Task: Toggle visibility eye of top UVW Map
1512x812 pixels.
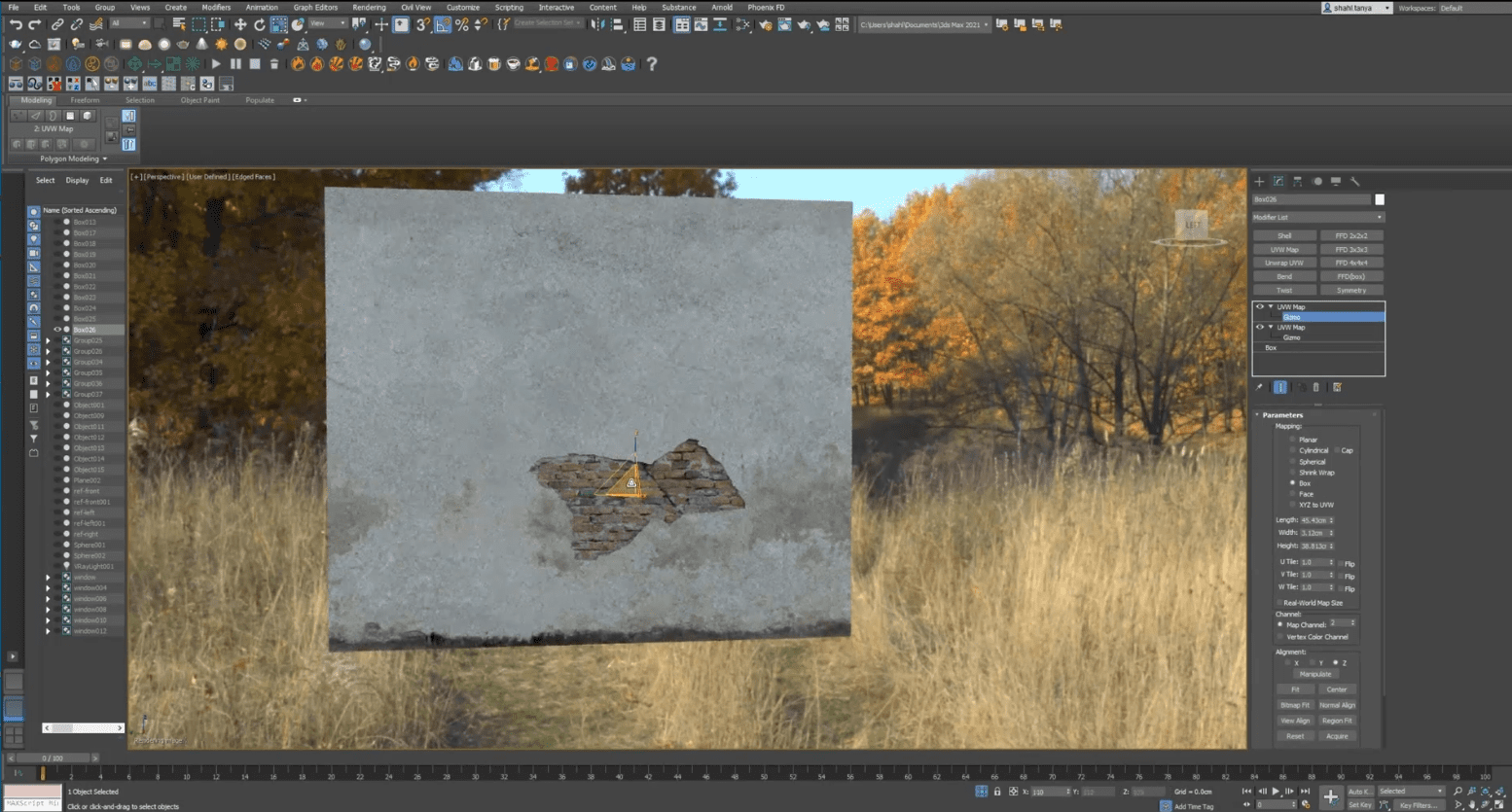Action: tap(1260, 306)
